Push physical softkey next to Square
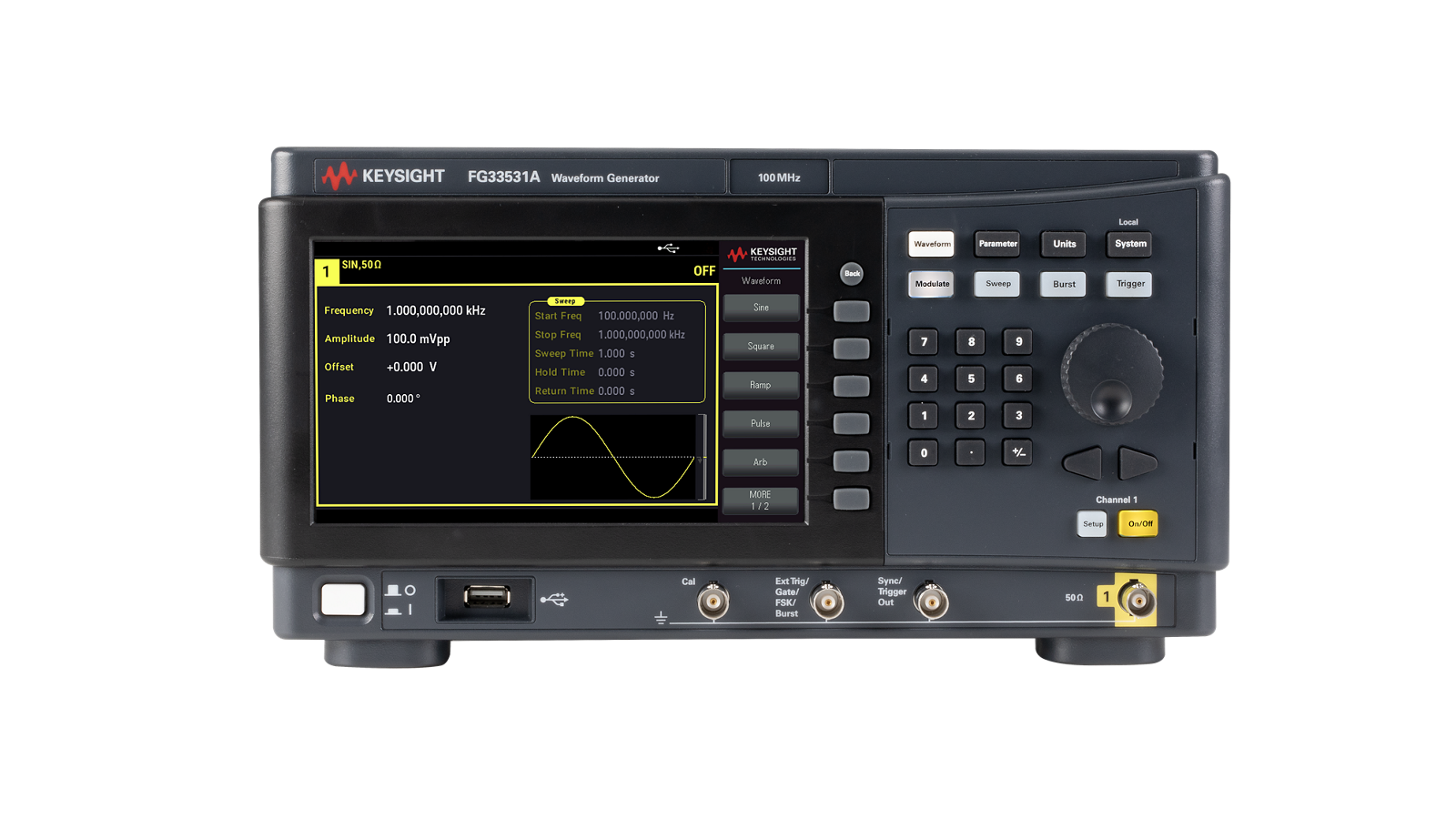1456x819 pixels. pos(852,349)
